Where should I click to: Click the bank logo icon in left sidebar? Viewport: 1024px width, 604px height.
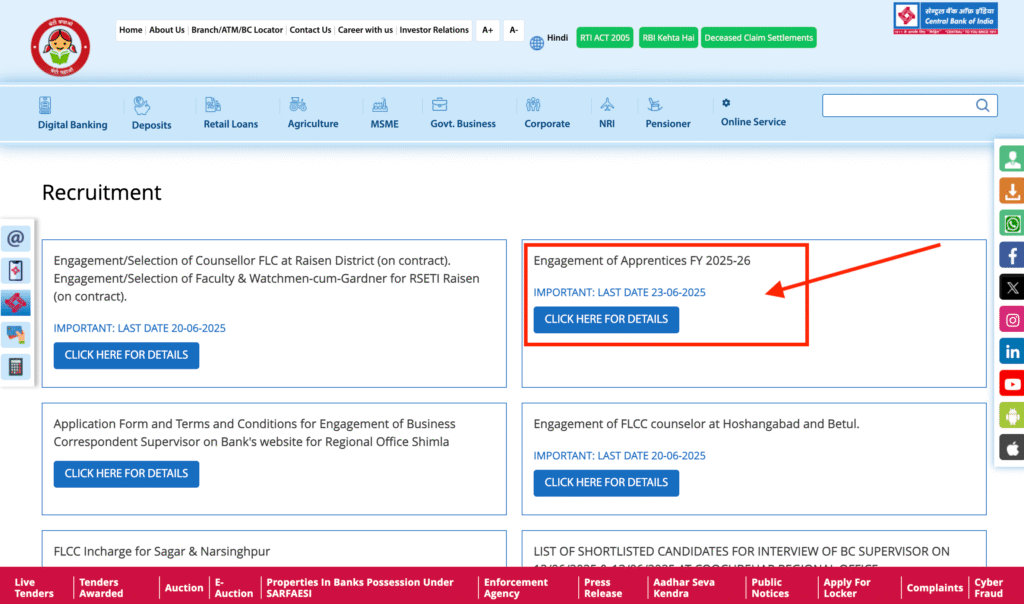tap(16, 302)
